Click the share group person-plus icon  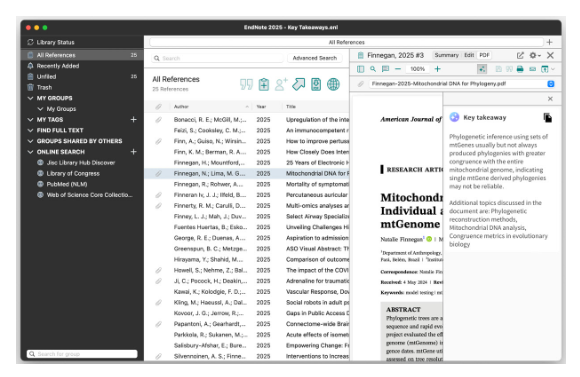[281, 84]
